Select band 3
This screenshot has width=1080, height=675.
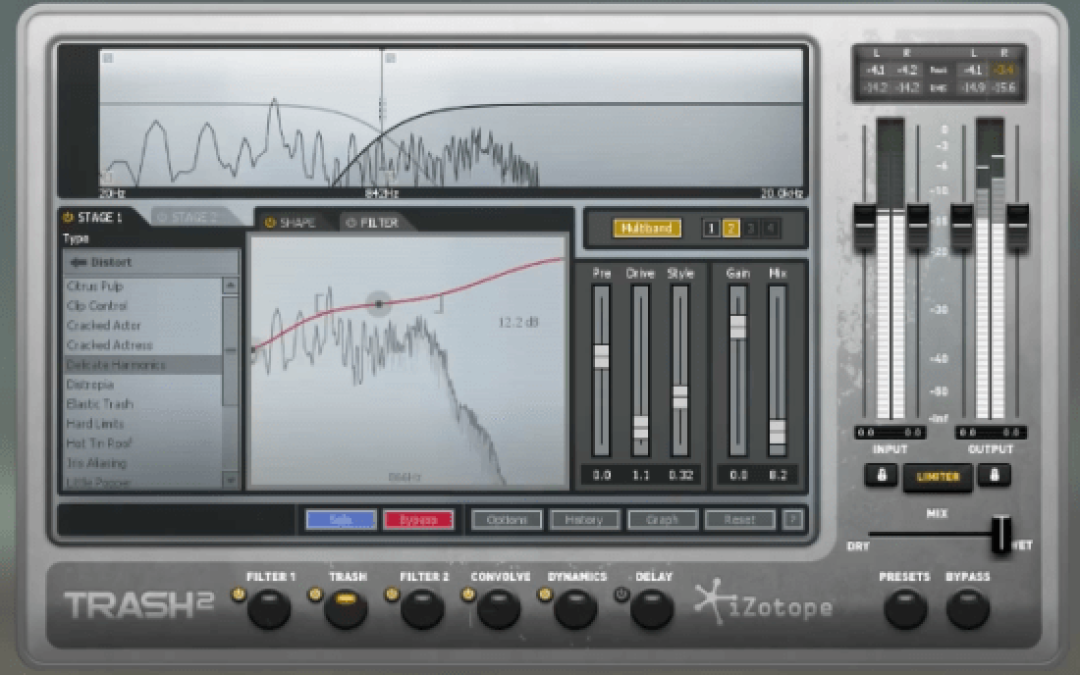coord(751,229)
